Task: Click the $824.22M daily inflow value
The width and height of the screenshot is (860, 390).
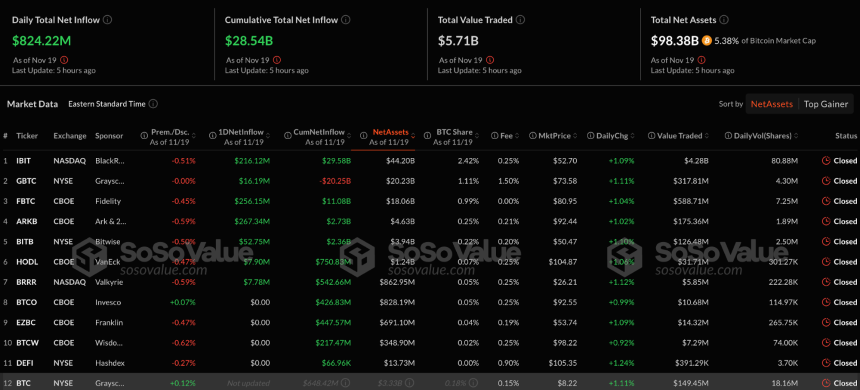Action: pyautogui.click(x=42, y=41)
